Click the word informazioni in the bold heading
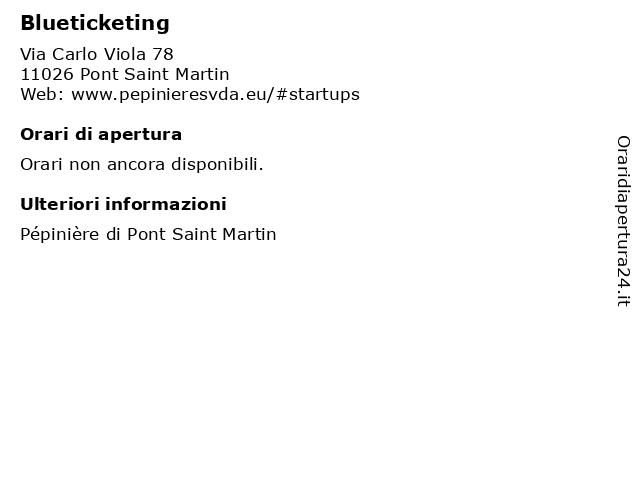Image resolution: width=640 pixels, height=480 pixels. click(x=166, y=204)
